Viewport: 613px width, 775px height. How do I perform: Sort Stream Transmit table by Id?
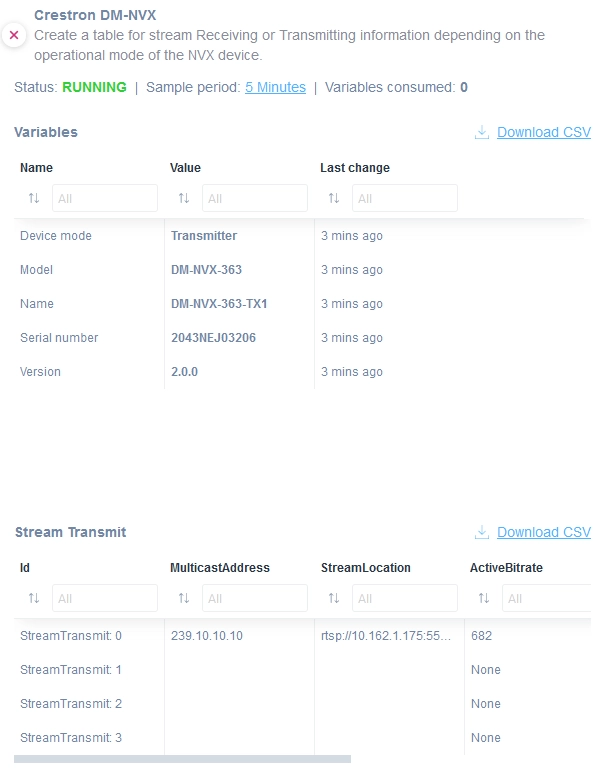point(34,598)
